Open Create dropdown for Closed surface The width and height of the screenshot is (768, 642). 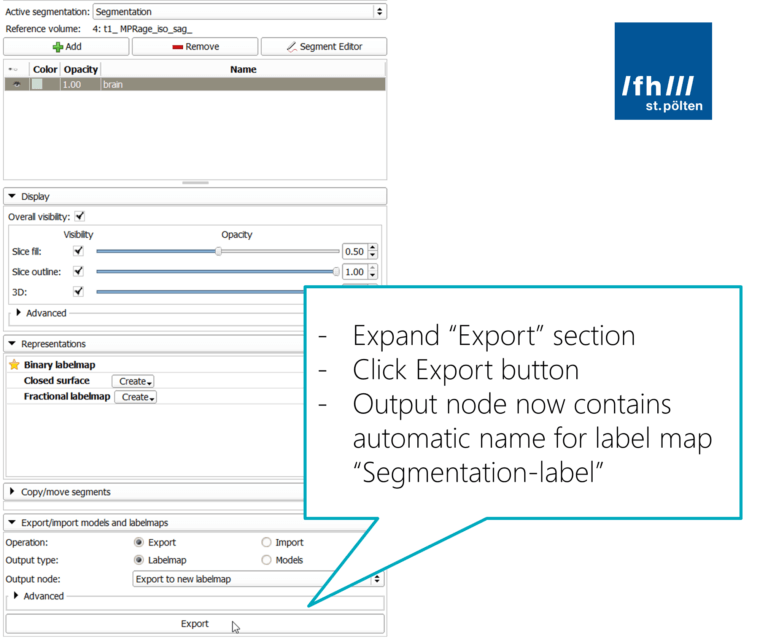click(135, 381)
